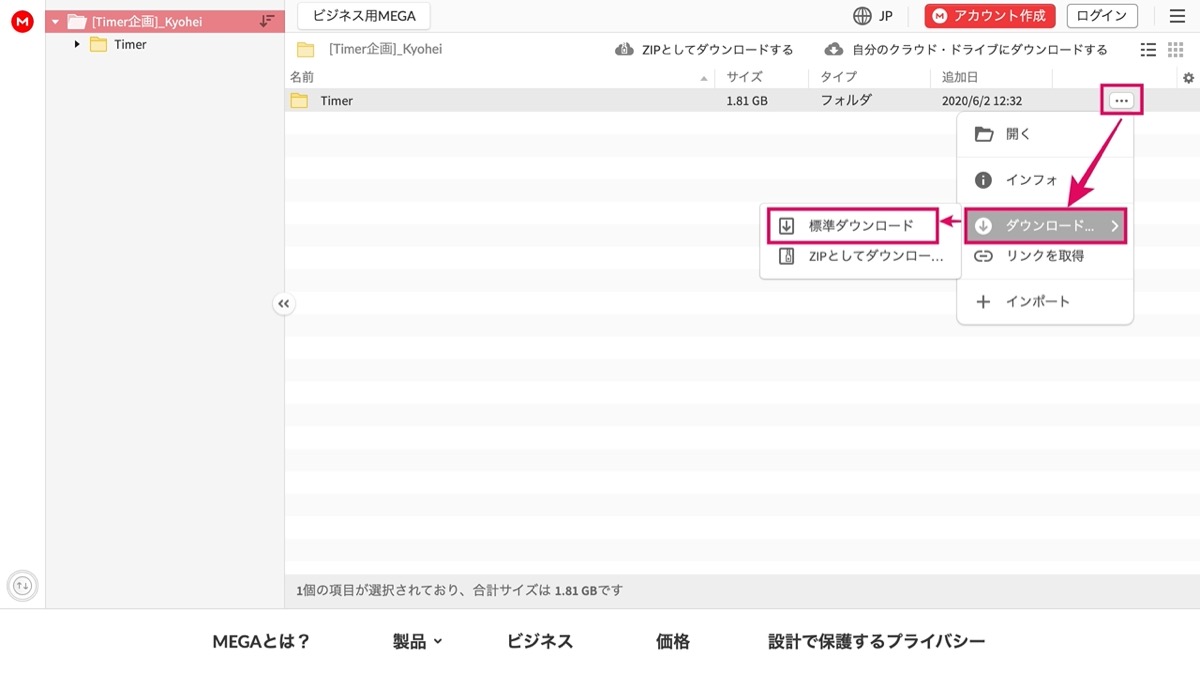
Task: Open the hamburger main menu
Action: pyautogui.click(x=1176, y=16)
